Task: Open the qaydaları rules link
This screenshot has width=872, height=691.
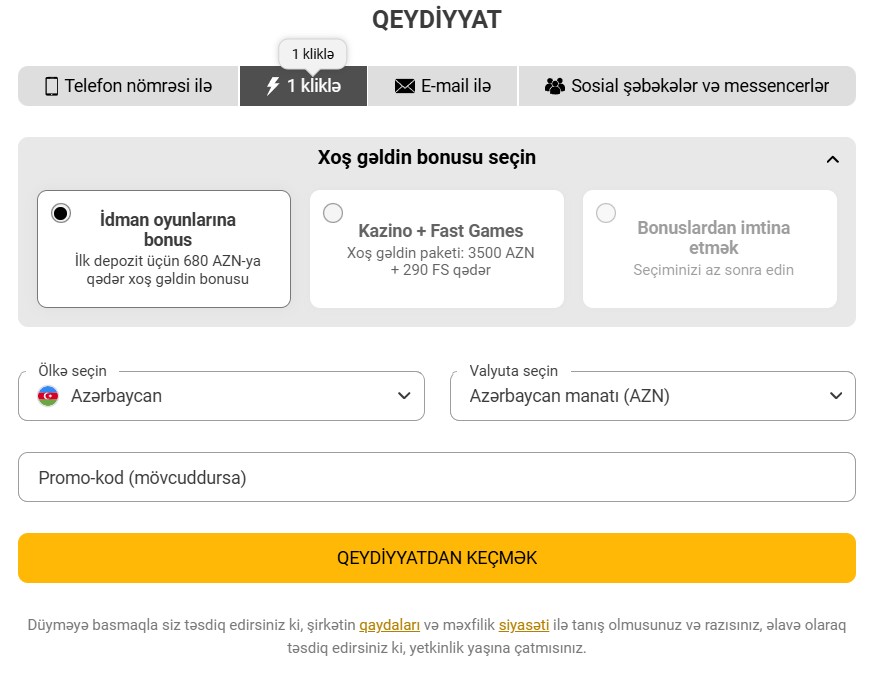Action: 389,624
